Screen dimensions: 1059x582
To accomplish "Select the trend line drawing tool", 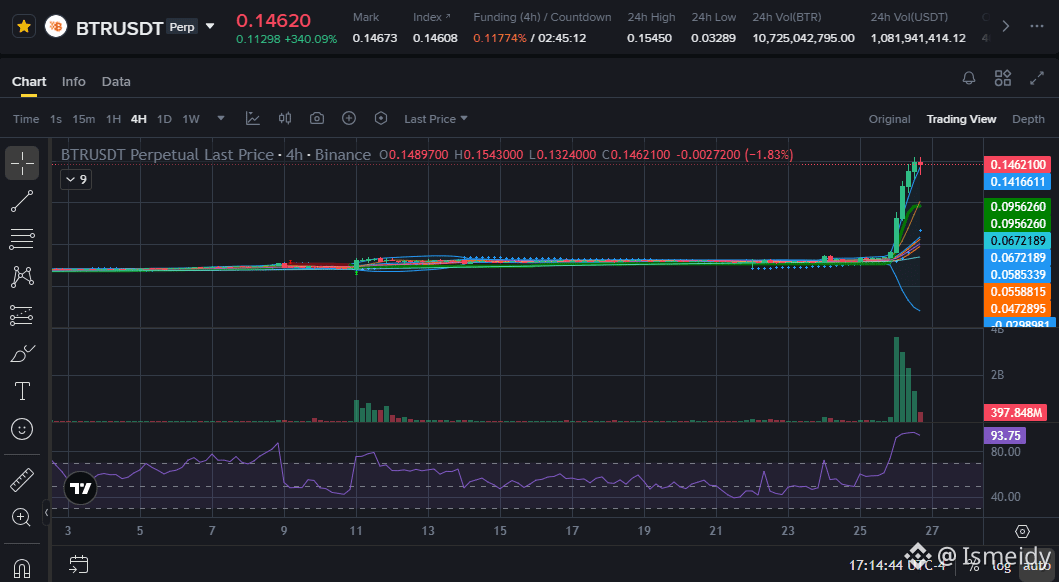I will click(22, 201).
